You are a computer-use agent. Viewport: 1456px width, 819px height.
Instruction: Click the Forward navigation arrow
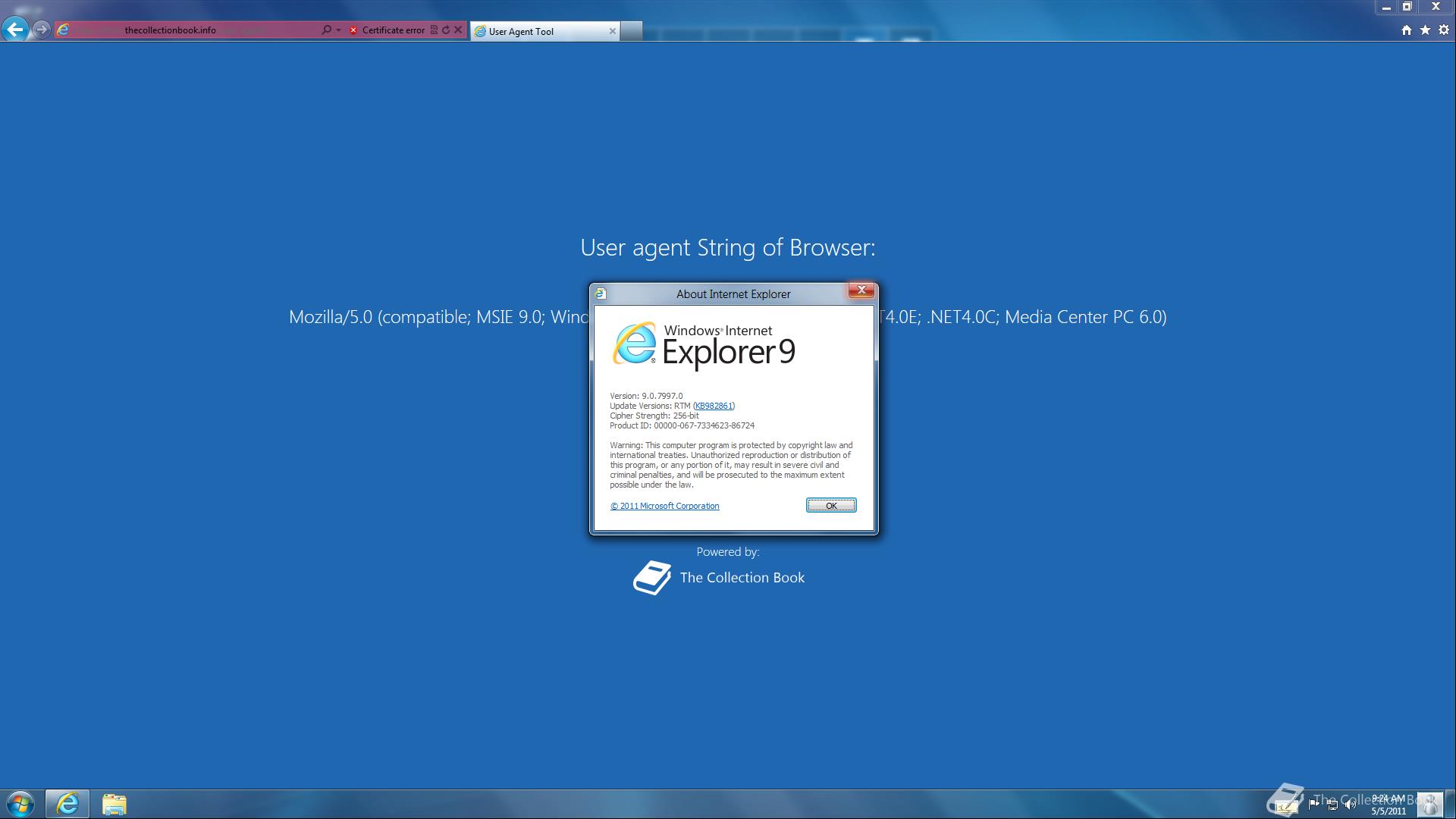tap(42, 30)
